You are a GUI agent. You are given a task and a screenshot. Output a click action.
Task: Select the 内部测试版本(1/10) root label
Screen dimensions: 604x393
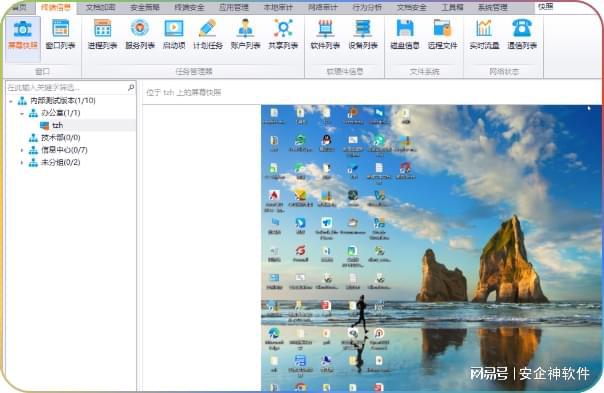[x=63, y=101]
